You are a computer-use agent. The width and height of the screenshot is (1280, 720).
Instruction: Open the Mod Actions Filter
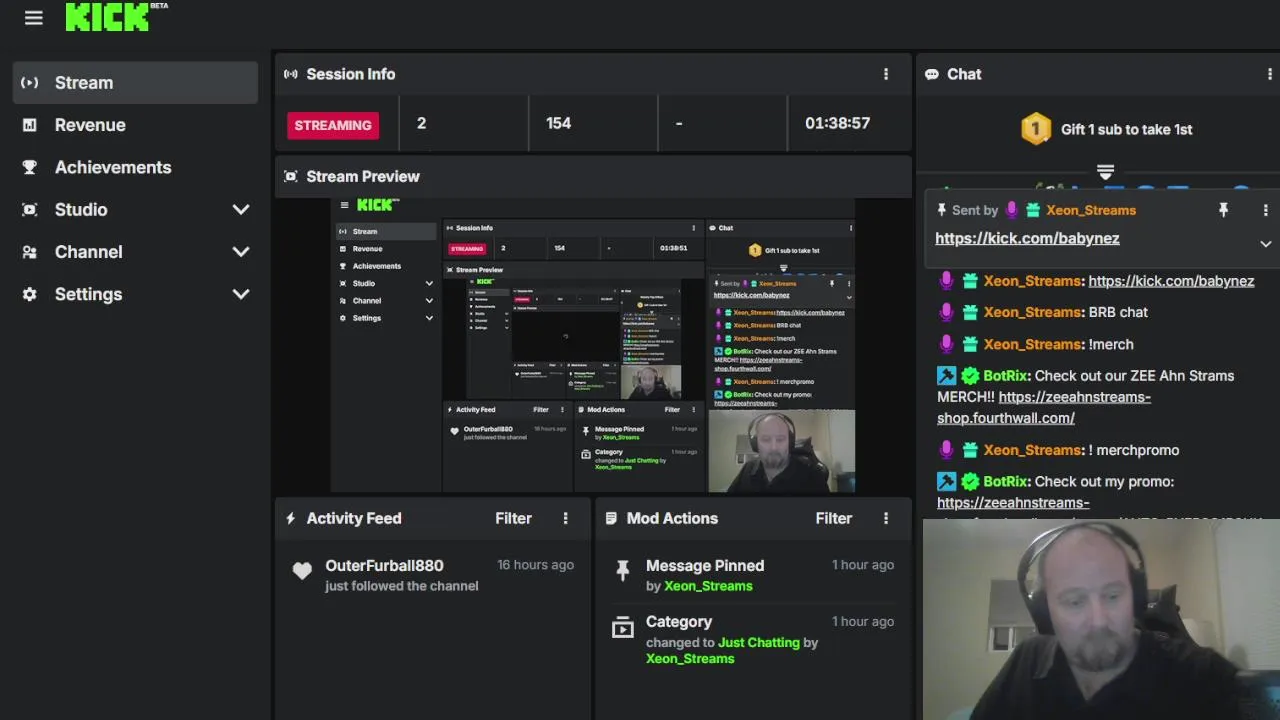(x=833, y=518)
